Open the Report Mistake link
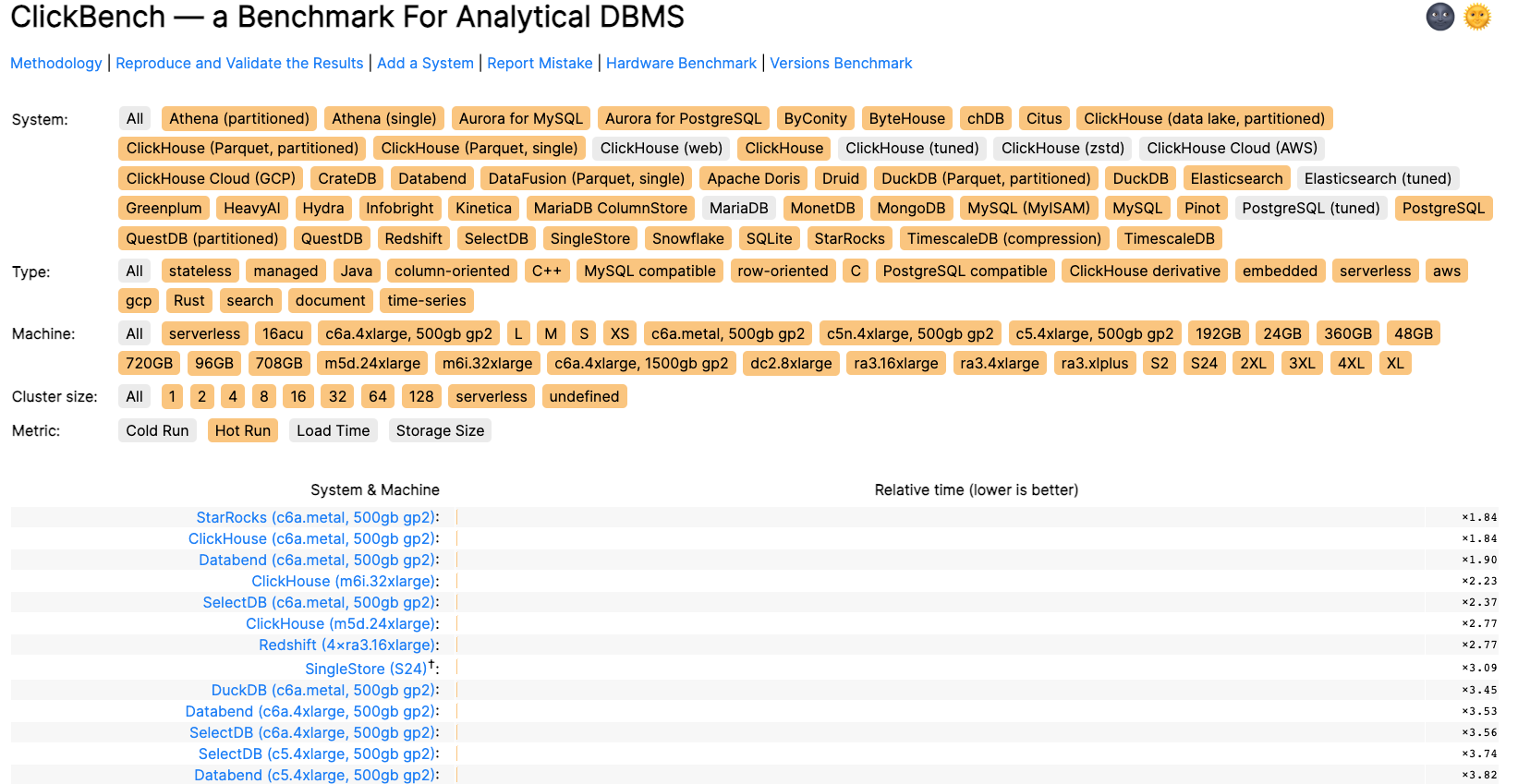Image resolution: width=1518 pixels, height=784 pixels. (540, 63)
